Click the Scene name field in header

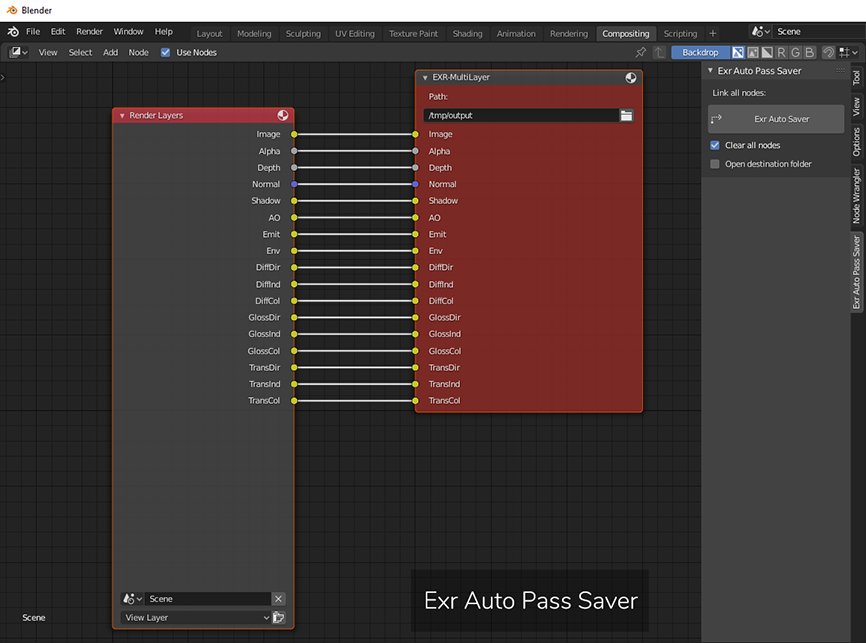point(819,31)
